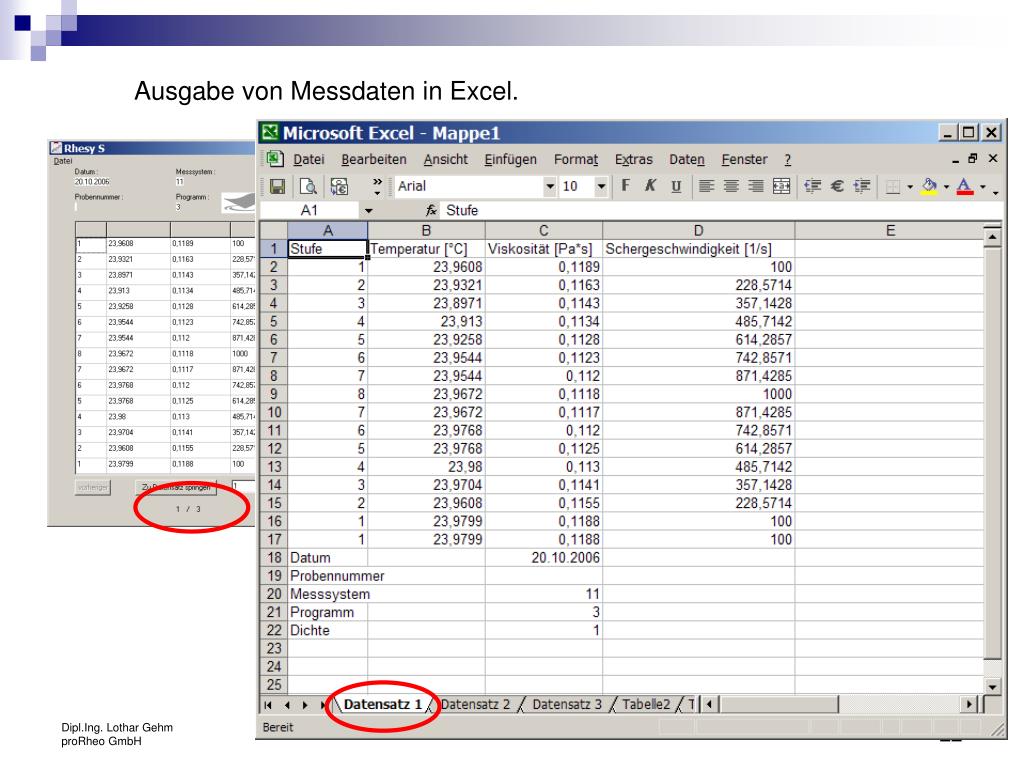Open the Einfügen menu
The height and width of the screenshot is (768, 1024).
(x=510, y=159)
